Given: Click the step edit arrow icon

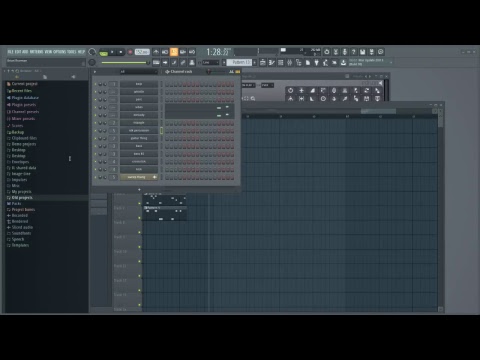Looking at the screenshot, I should coord(165,62).
